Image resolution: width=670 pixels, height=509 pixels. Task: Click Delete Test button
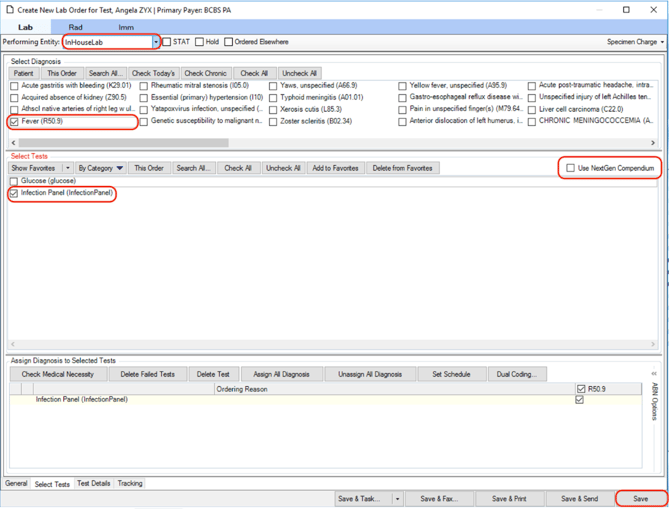pos(213,374)
